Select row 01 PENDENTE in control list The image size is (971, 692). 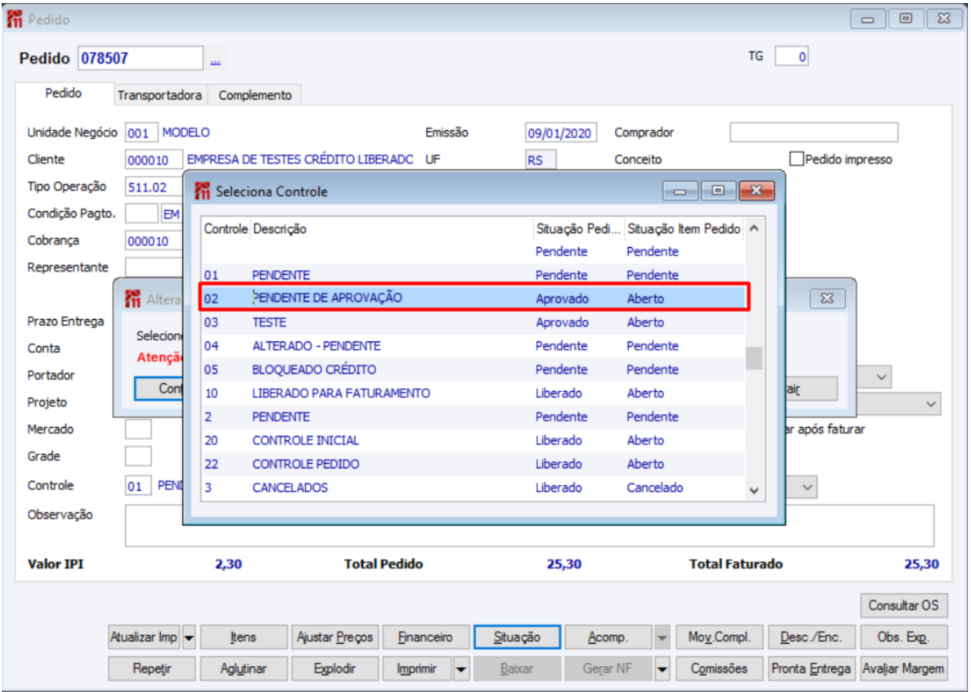(x=474, y=274)
